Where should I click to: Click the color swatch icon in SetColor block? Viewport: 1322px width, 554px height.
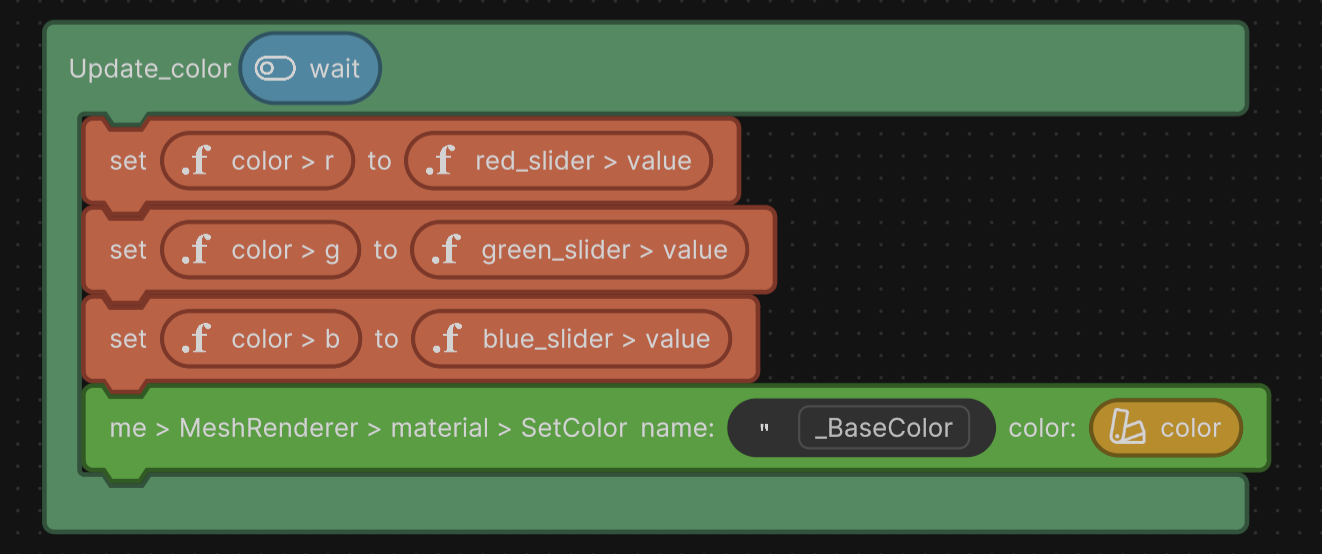(1127, 428)
